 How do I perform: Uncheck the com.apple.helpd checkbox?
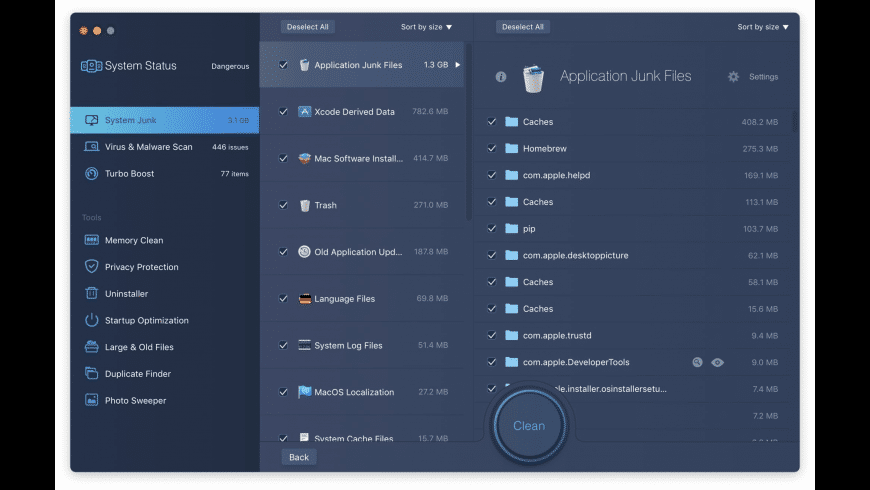(x=492, y=175)
